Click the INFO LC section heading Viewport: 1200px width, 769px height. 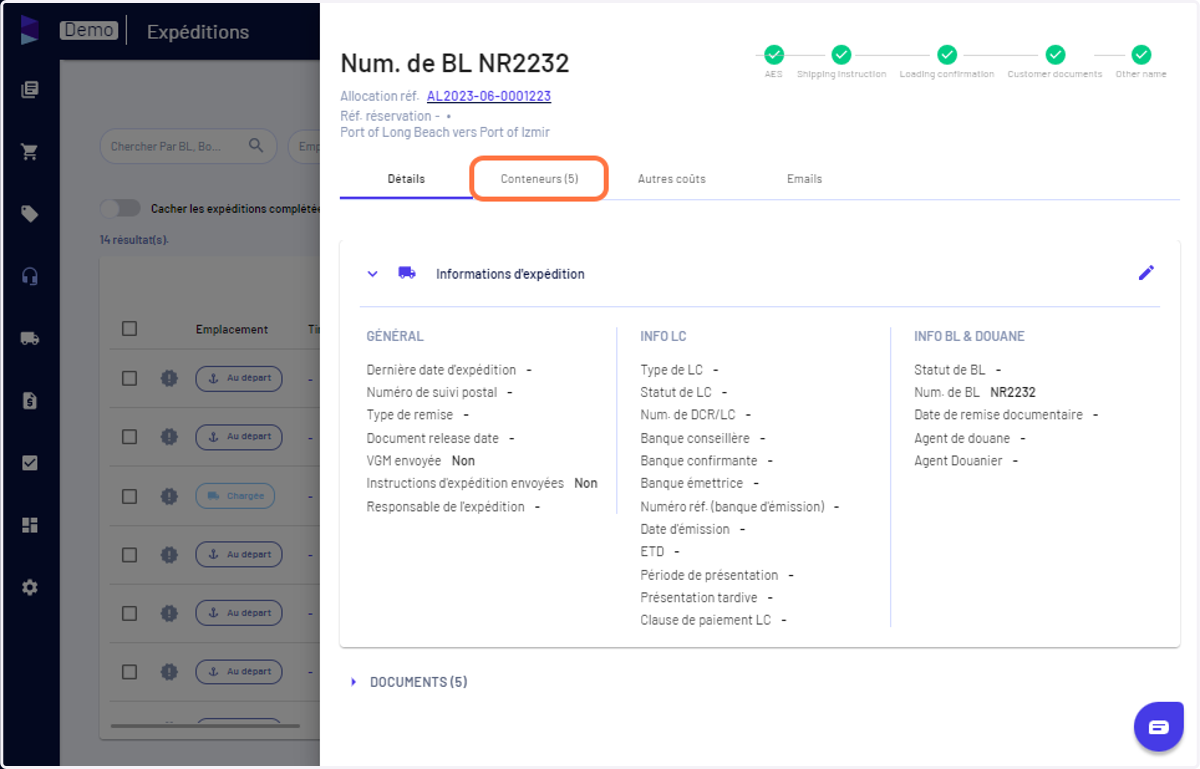click(x=663, y=336)
